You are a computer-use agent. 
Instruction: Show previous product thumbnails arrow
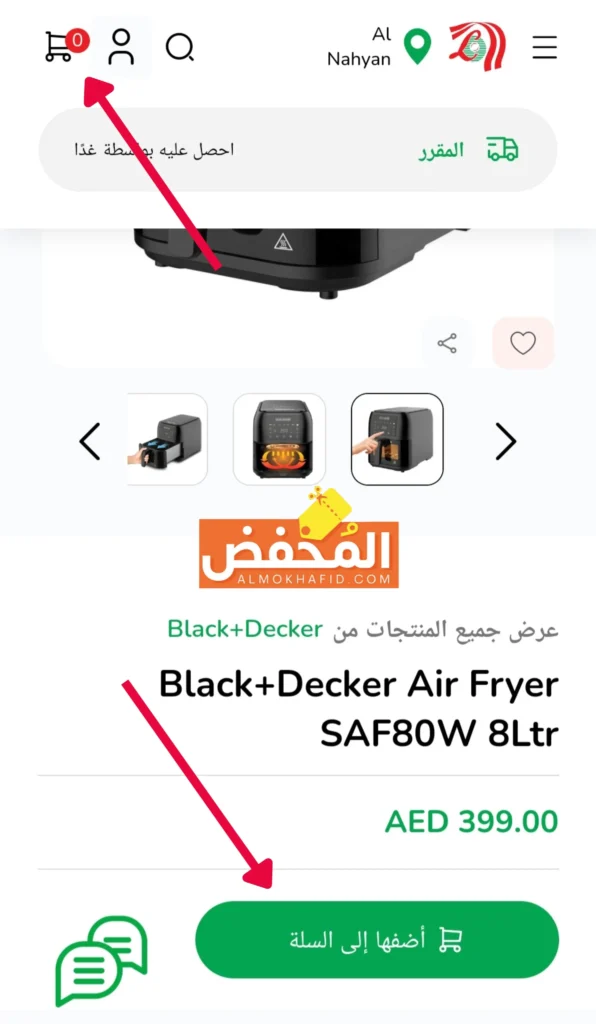[90, 441]
